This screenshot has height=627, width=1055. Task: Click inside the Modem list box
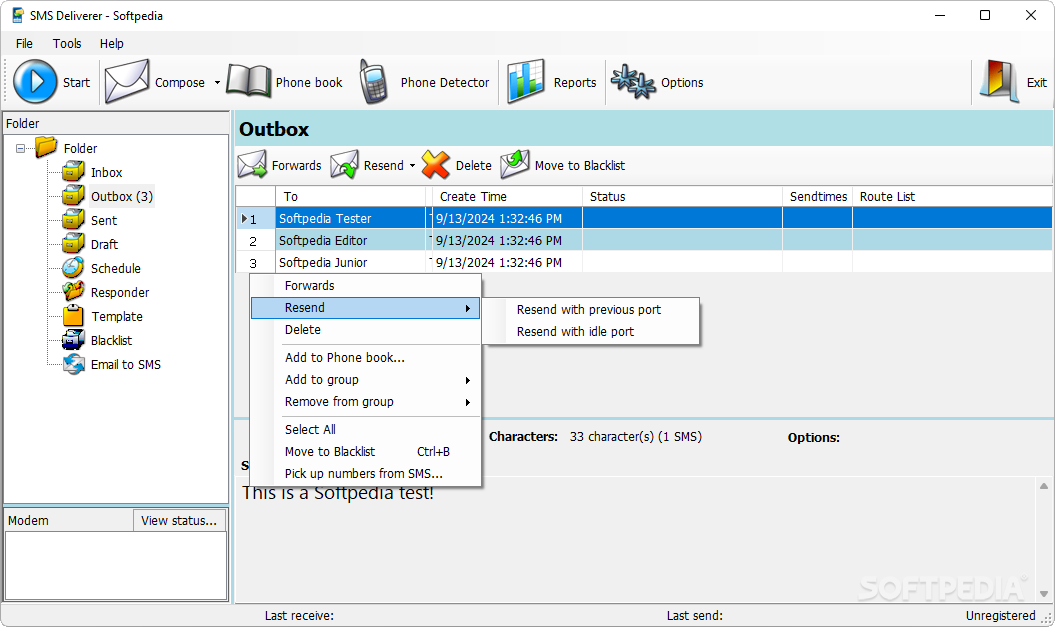pyautogui.click(x=116, y=566)
